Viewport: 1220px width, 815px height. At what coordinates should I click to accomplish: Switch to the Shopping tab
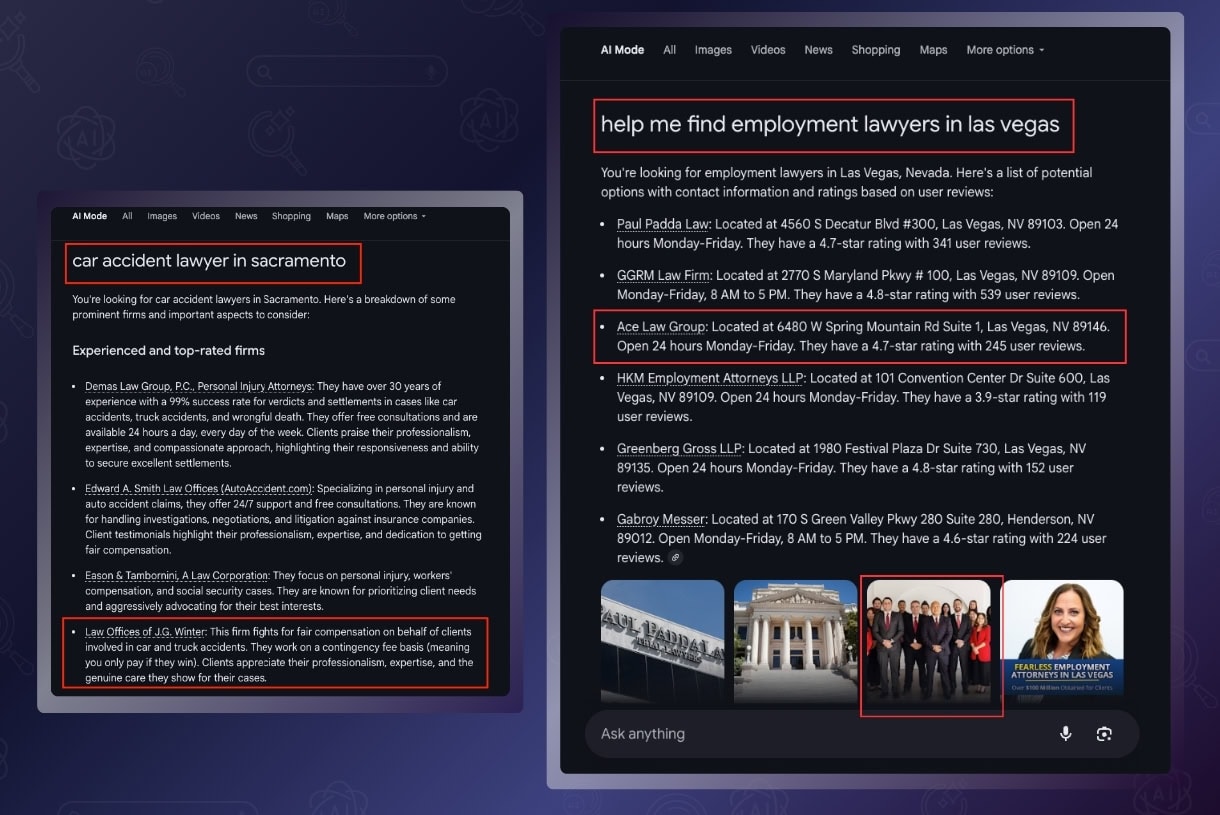(x=876, y=49)
